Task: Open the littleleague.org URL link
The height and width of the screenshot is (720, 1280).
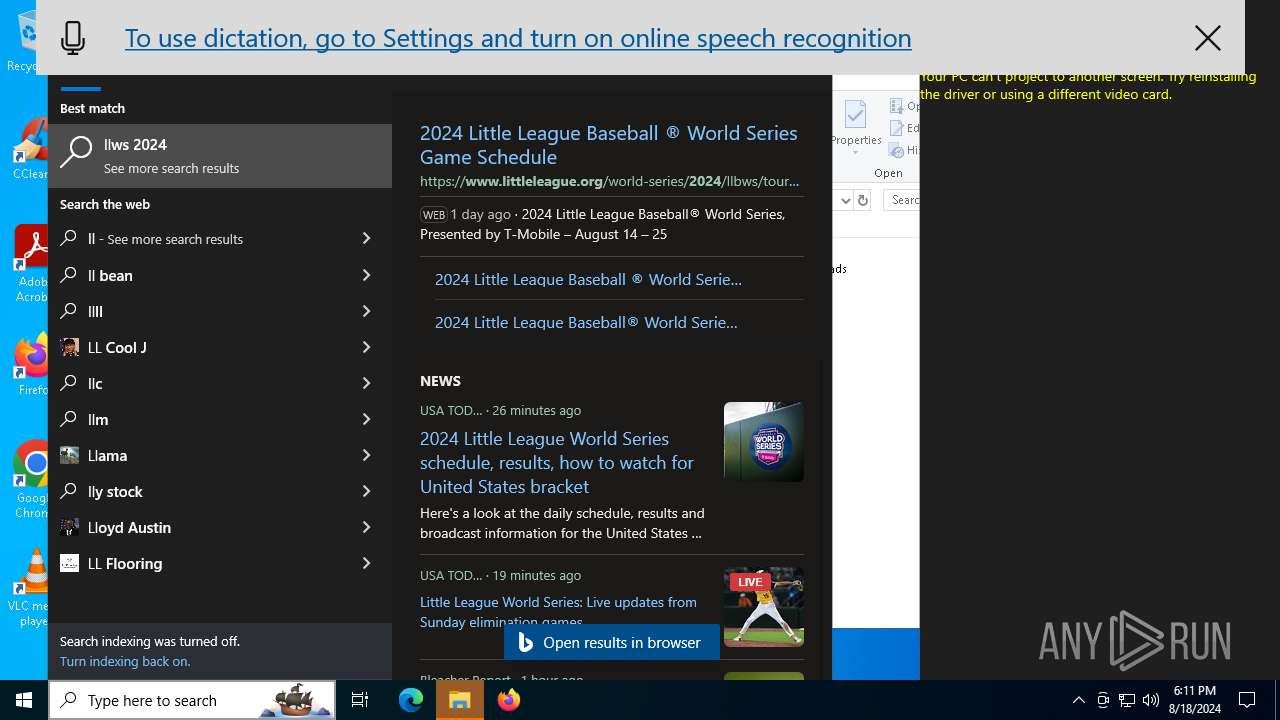Action: coord(609,181)
